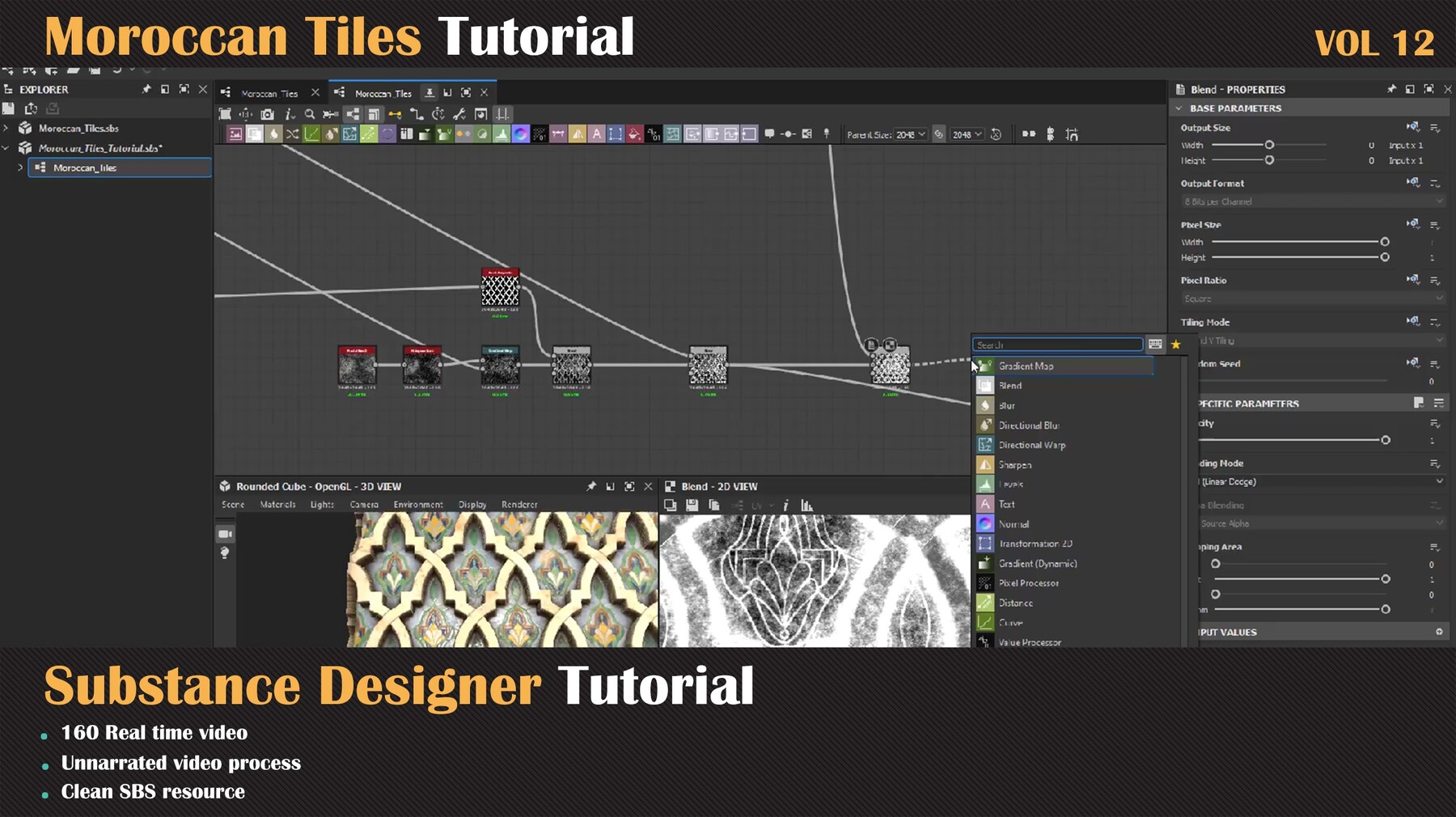Screen dimensions: 1456x817
Task: Open the screenshot capture tool icon
Action: (x=268, y=115)
